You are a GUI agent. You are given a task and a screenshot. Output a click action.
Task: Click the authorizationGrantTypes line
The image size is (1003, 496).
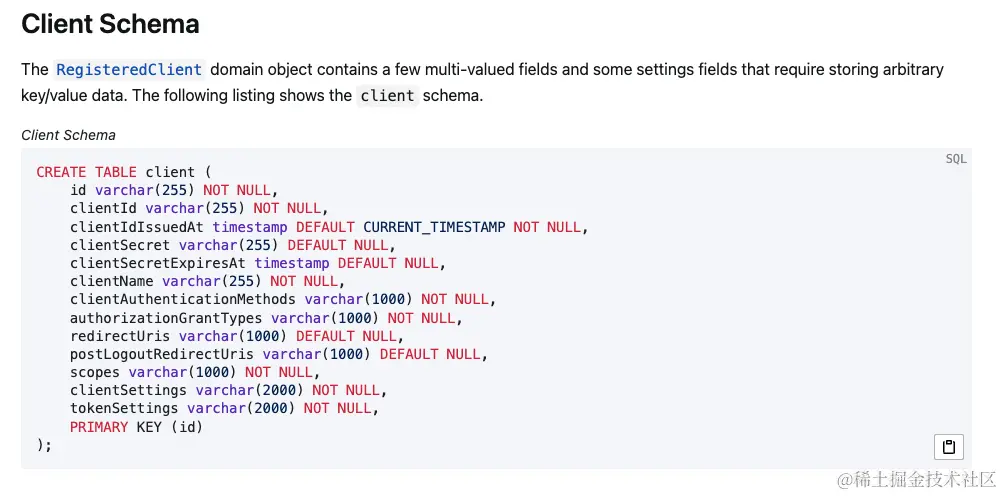266,318
